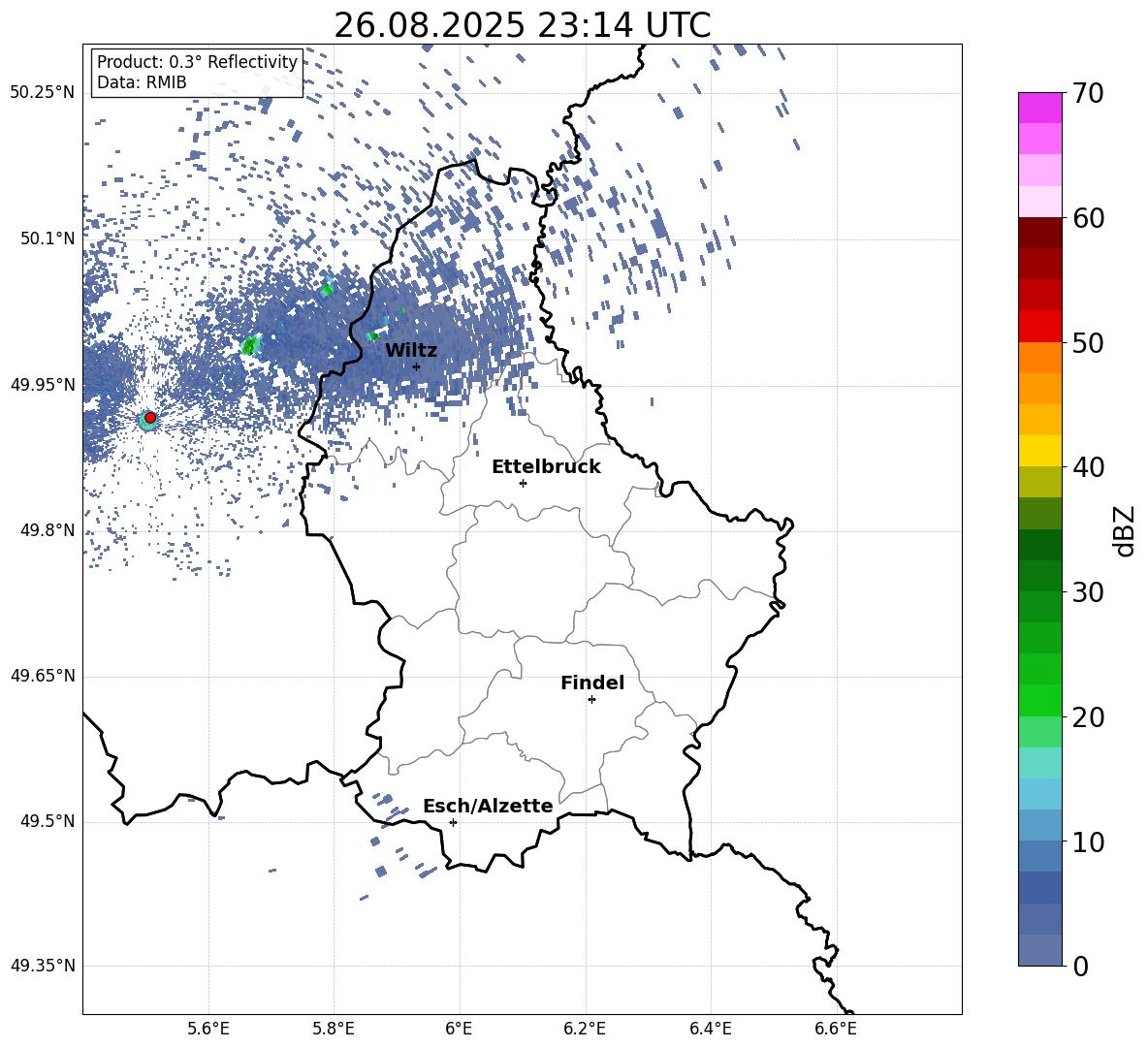Screen dimensions: 1148x1048
Task: Click the Data: RMIB text
Action: click(x=142, y=82)
